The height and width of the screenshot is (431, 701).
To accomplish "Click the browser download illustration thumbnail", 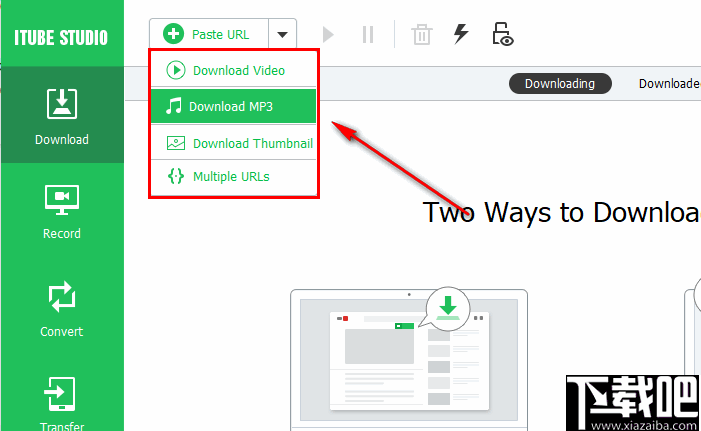I will pyautogui.click(x=409, y=359).
